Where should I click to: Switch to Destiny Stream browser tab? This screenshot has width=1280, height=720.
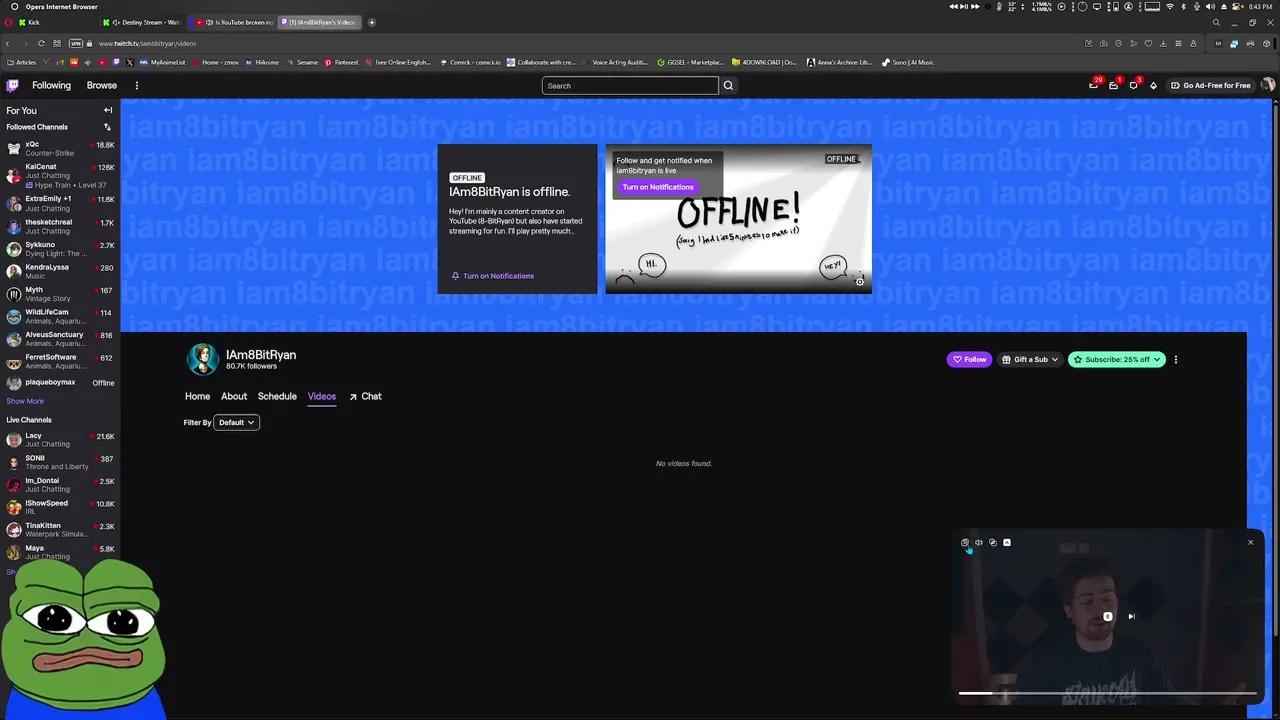tap(142, 22)
